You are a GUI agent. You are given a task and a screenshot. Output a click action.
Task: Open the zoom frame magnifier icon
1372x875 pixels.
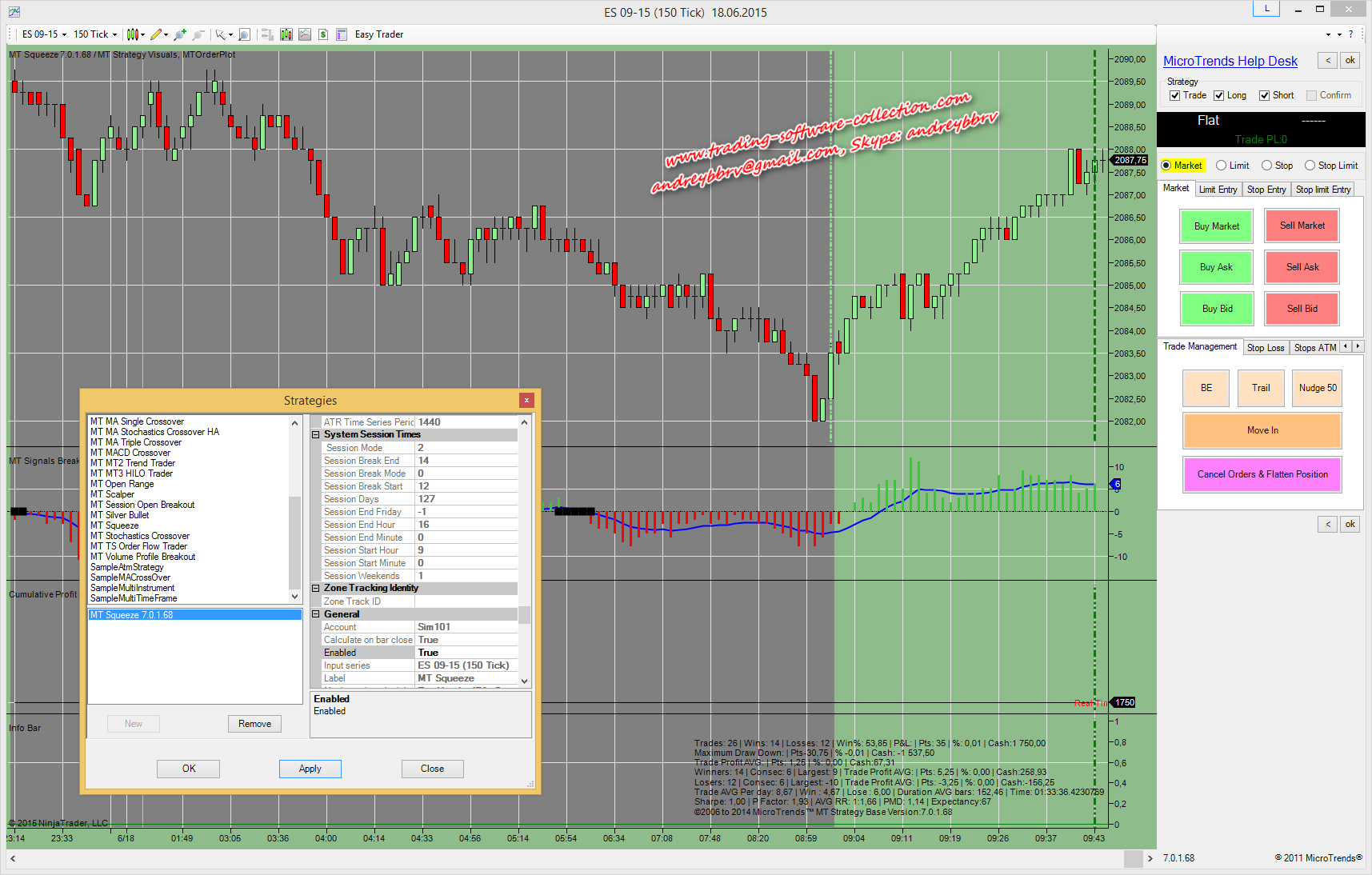(x=245, y=34)
